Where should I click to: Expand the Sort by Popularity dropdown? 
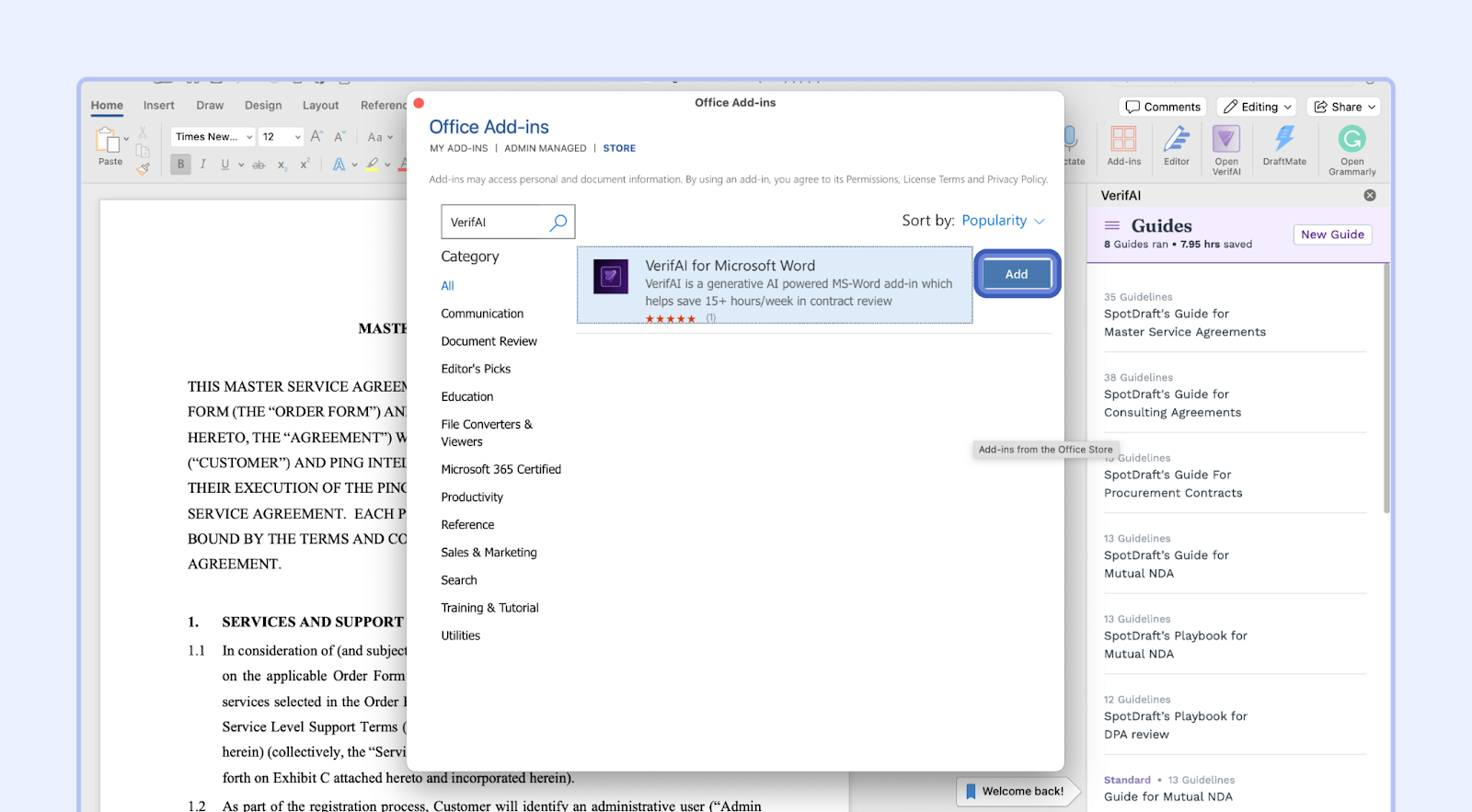click(1003, 221)
